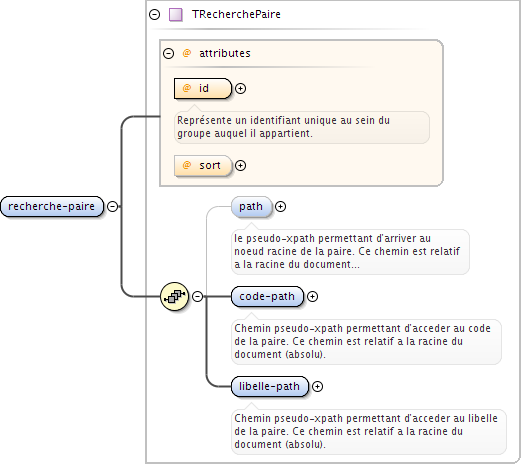
Task: Select the recherche-paire root element
Action: pos(52,207)
